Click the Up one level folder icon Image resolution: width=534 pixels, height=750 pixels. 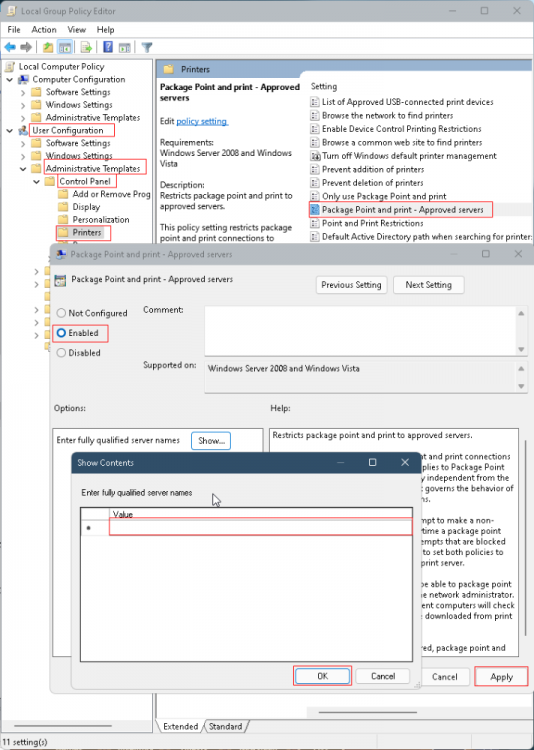(x=48, y=47)
